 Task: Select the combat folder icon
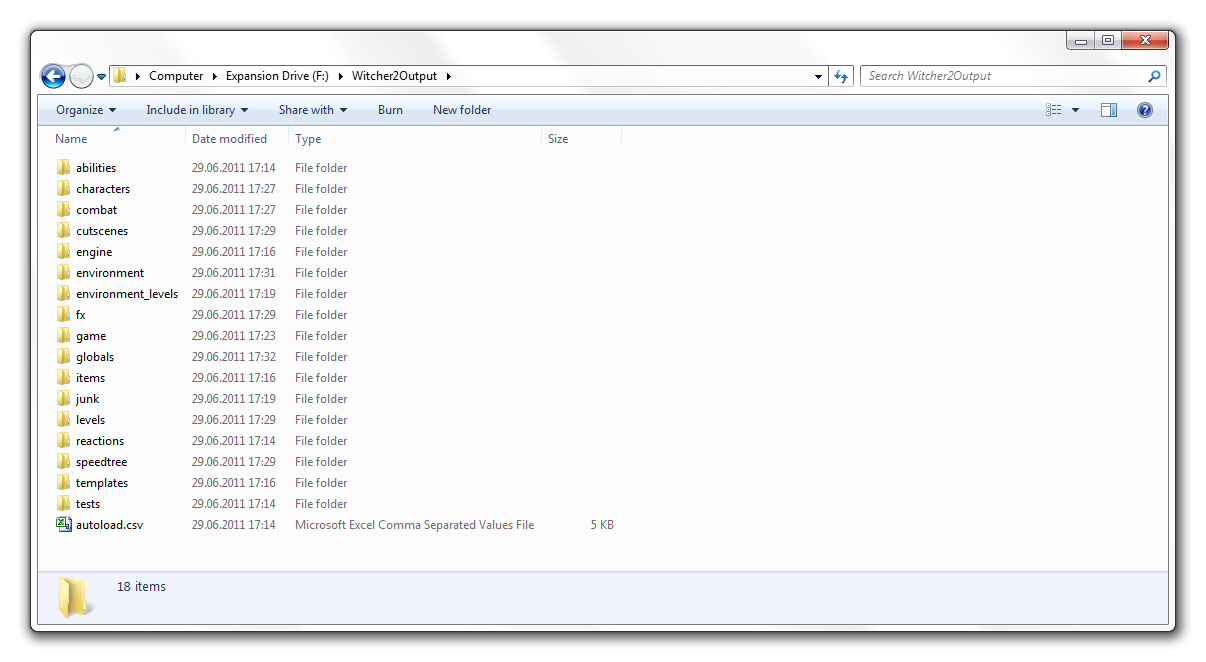(x=64, y=210)
